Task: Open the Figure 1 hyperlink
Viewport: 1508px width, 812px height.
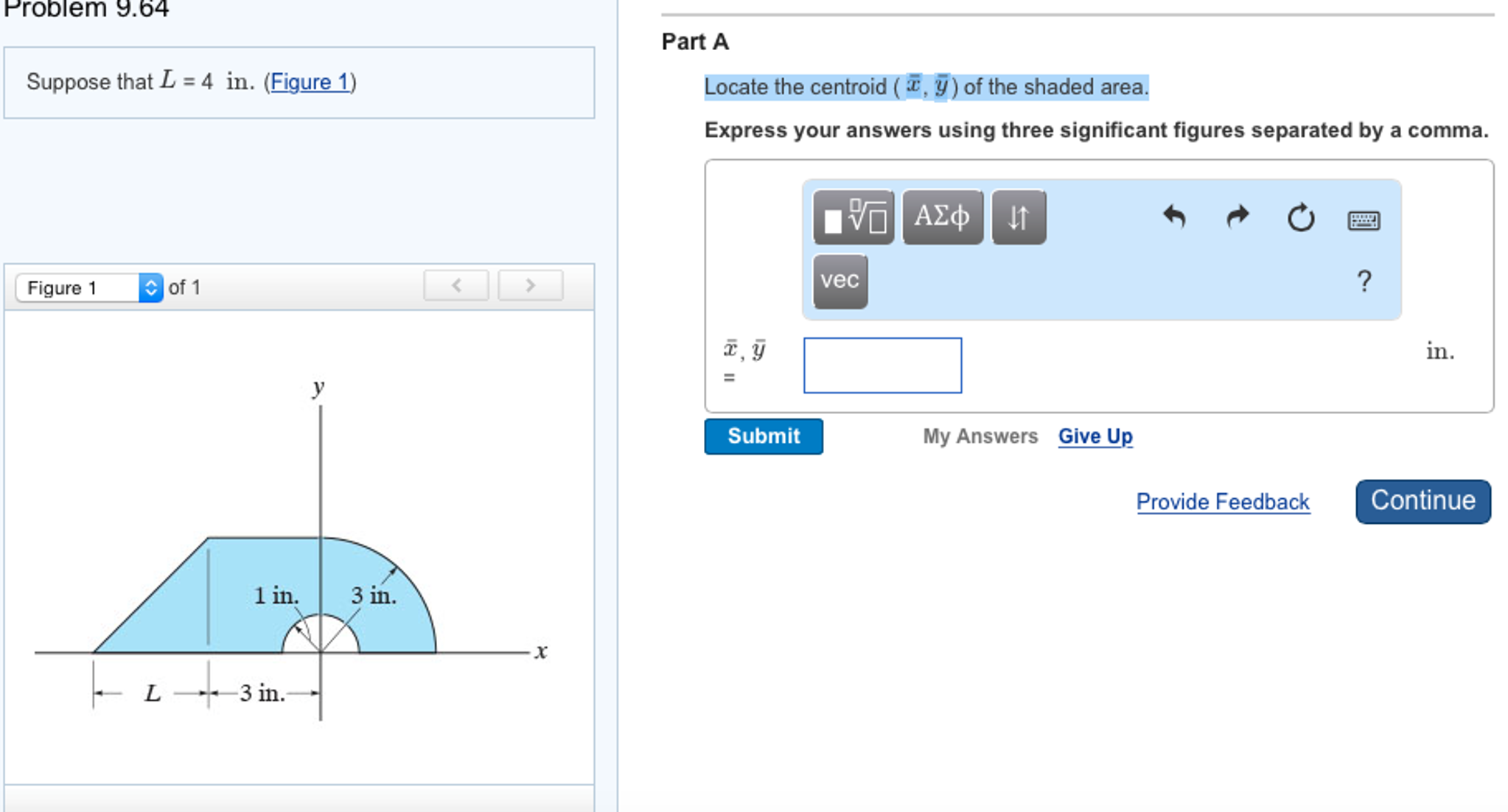Action: tap(309, 82)
